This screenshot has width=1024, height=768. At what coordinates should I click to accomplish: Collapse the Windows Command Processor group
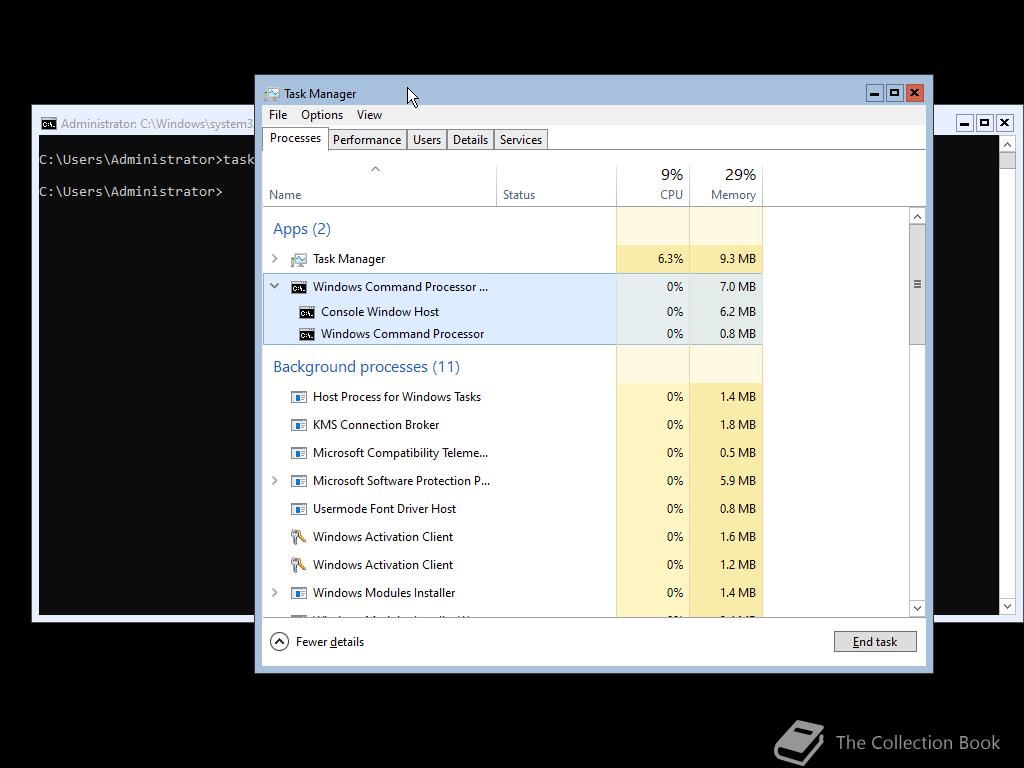pos(275,286)
